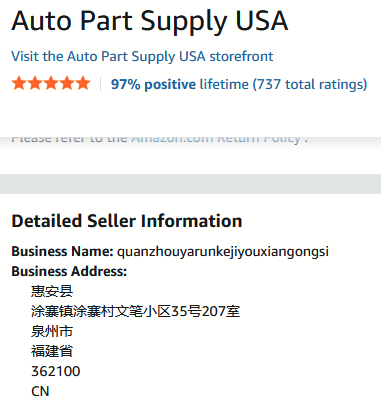The width and height of the screenshot is (381, 406).
Task: Click the Business Address label
Action: [x=69, y=271]
